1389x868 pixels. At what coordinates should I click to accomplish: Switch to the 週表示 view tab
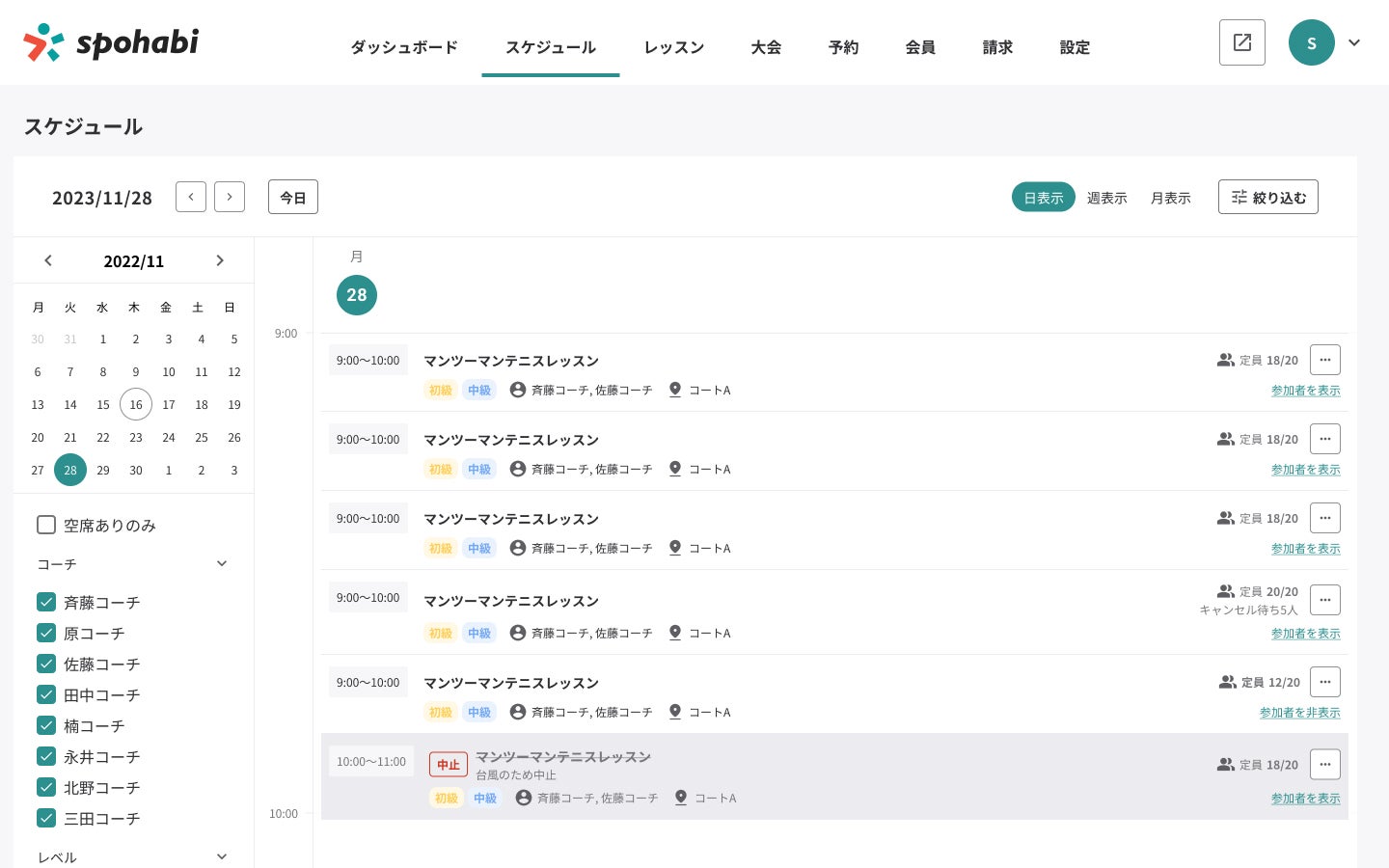[x=1106, y=198]
